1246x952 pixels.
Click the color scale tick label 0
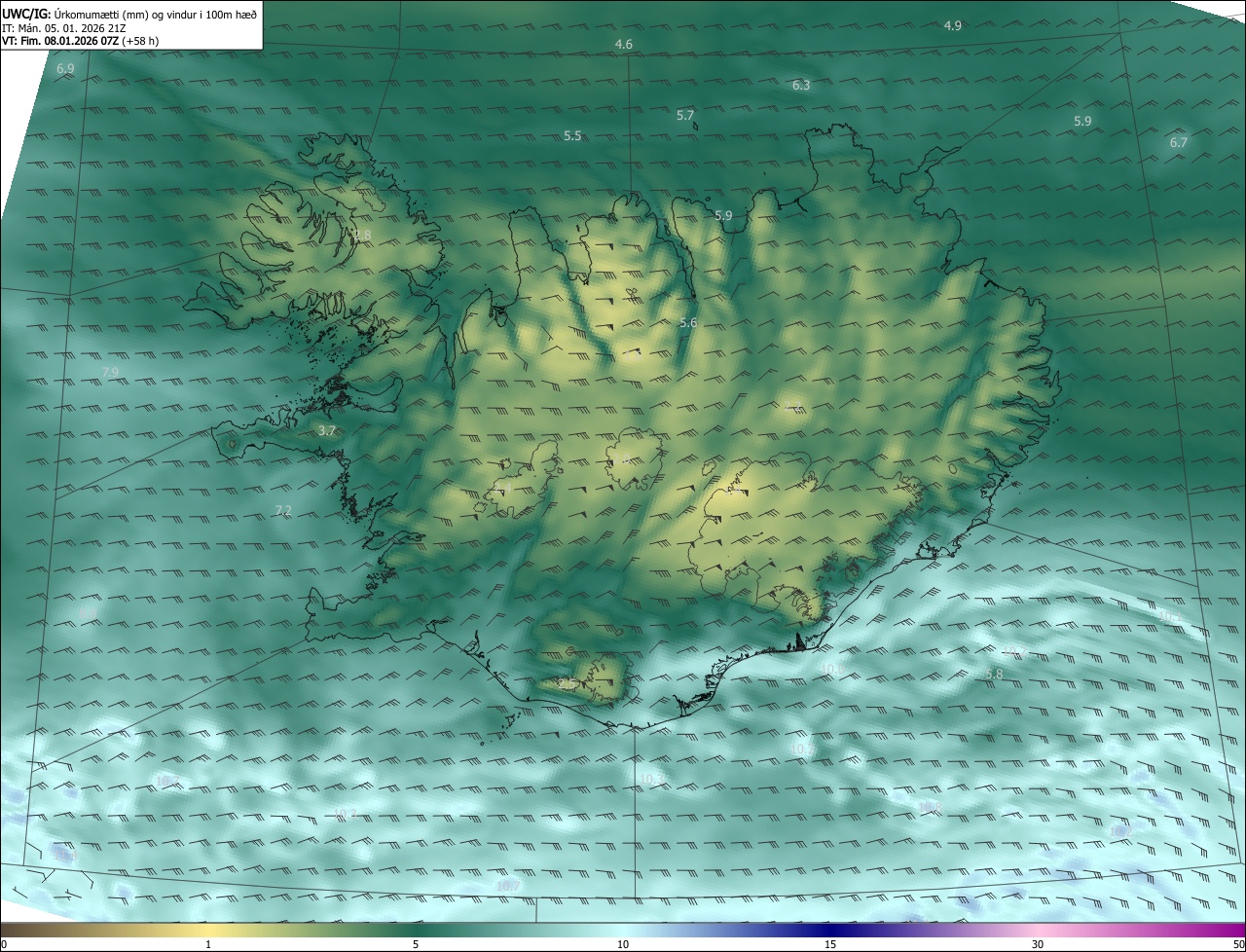pyautogui.click(x=4, y=944)
